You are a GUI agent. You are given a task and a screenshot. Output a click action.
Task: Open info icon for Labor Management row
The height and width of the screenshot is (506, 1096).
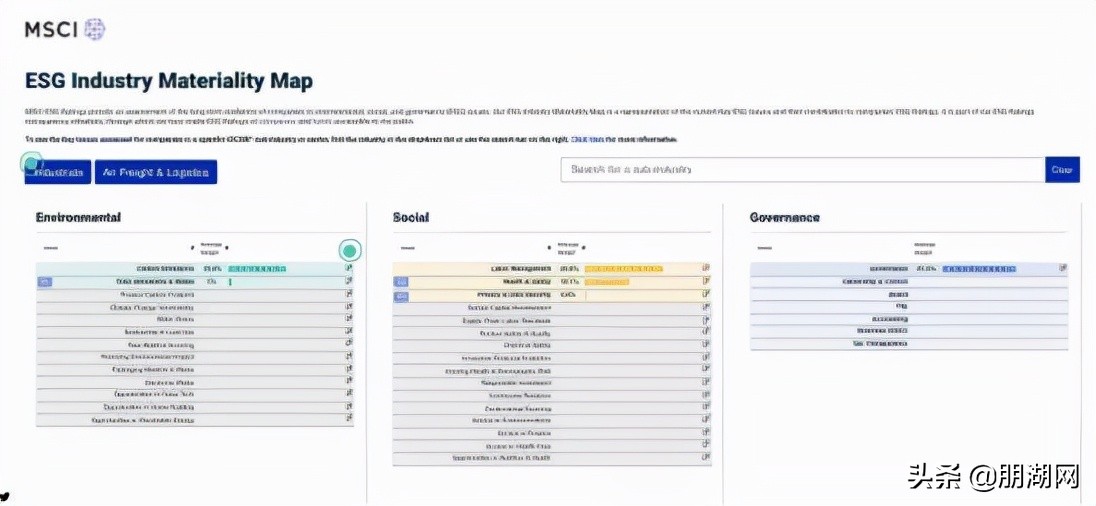pyautogui.click(x=706, y=268)
